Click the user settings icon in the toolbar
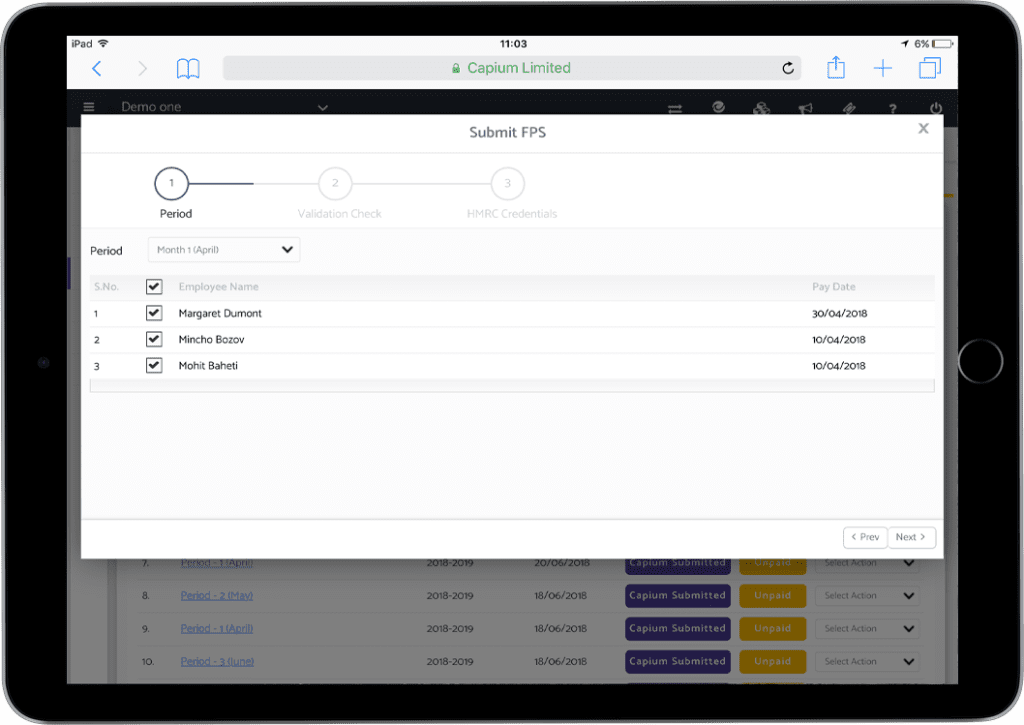 (762, 107)
